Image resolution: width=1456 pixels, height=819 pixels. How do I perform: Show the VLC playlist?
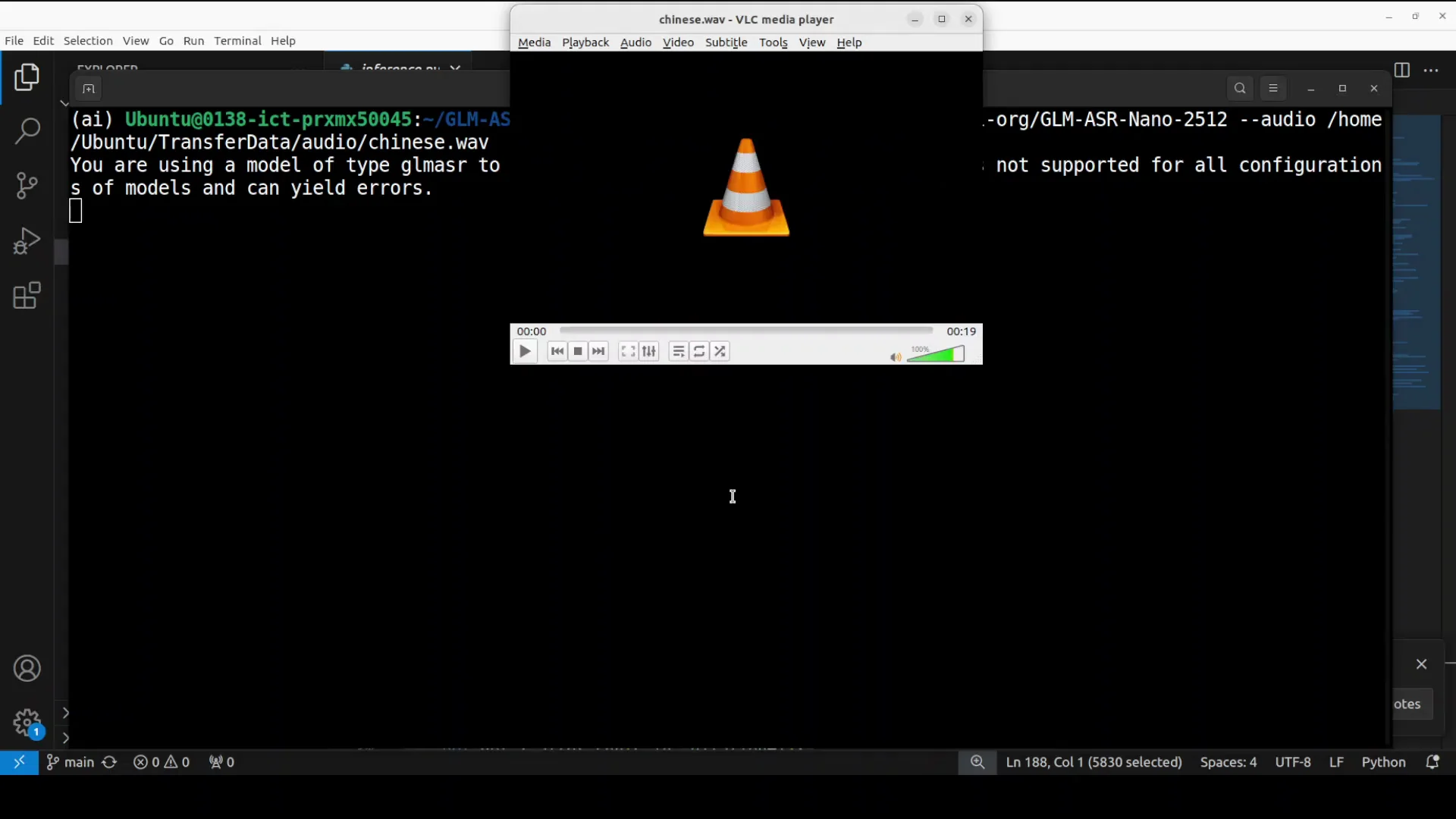[679, 351]
